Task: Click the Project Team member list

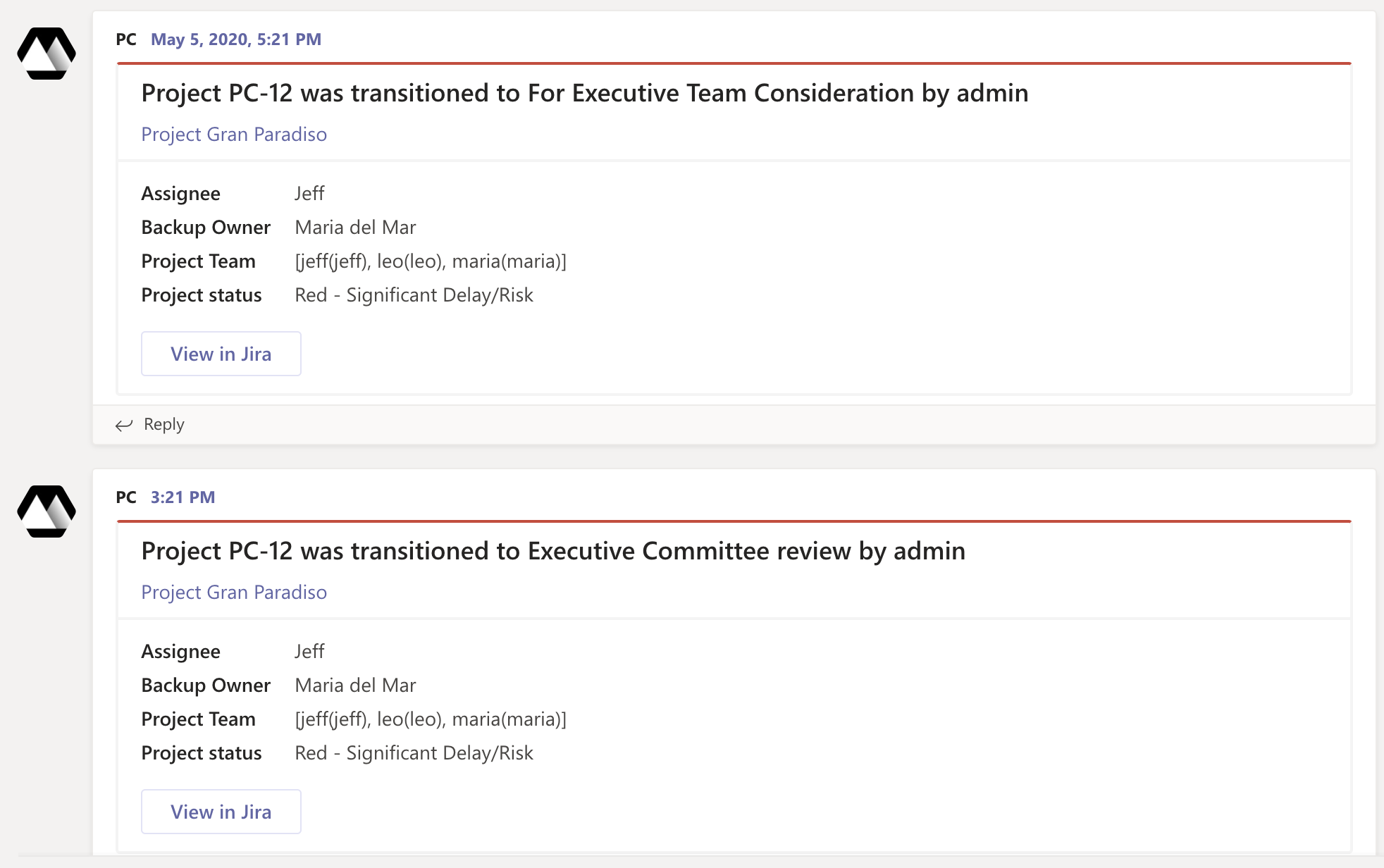Action: click(431, 261)
